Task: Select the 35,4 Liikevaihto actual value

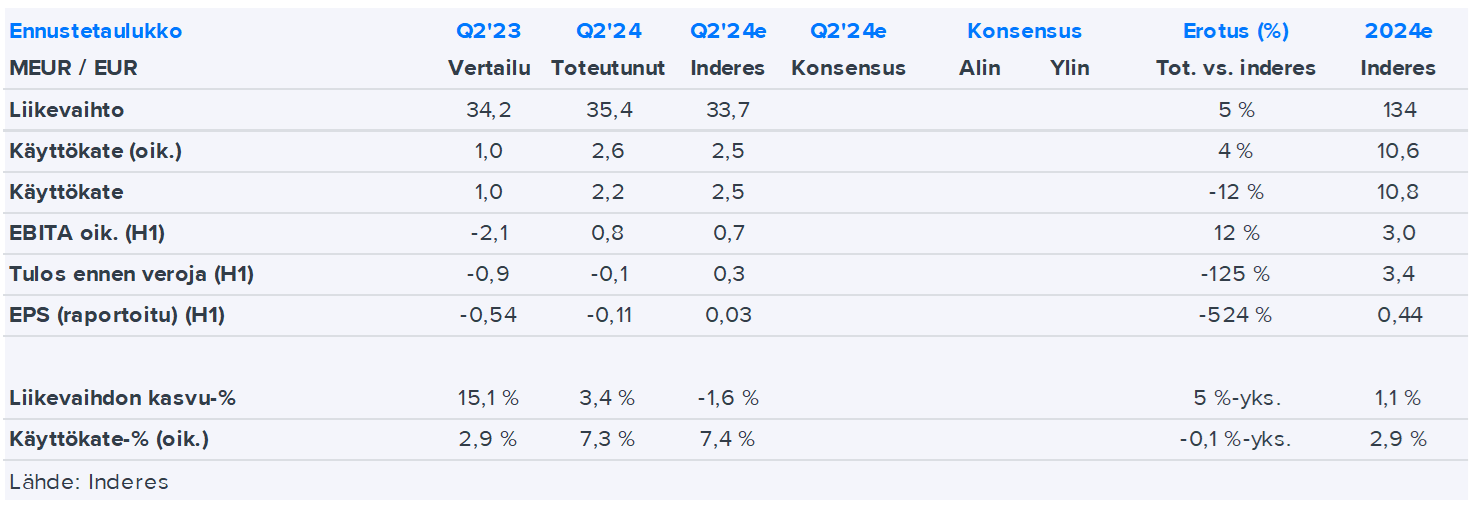Action: pos(609,110)
